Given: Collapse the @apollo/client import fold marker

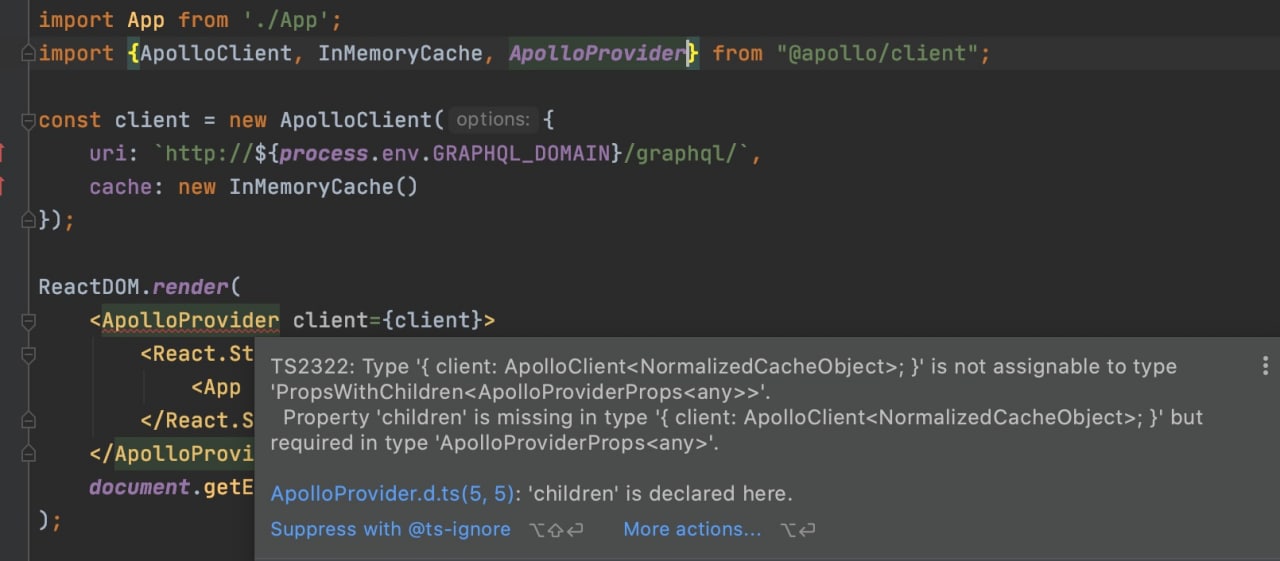Looking at the screenshot, I should [28, 54].
